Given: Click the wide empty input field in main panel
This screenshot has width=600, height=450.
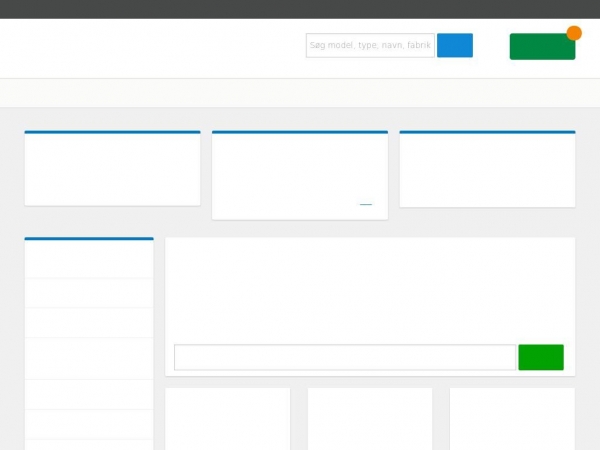Looking at the screenshot, I should pyautogui.click(x=345, y=357).
